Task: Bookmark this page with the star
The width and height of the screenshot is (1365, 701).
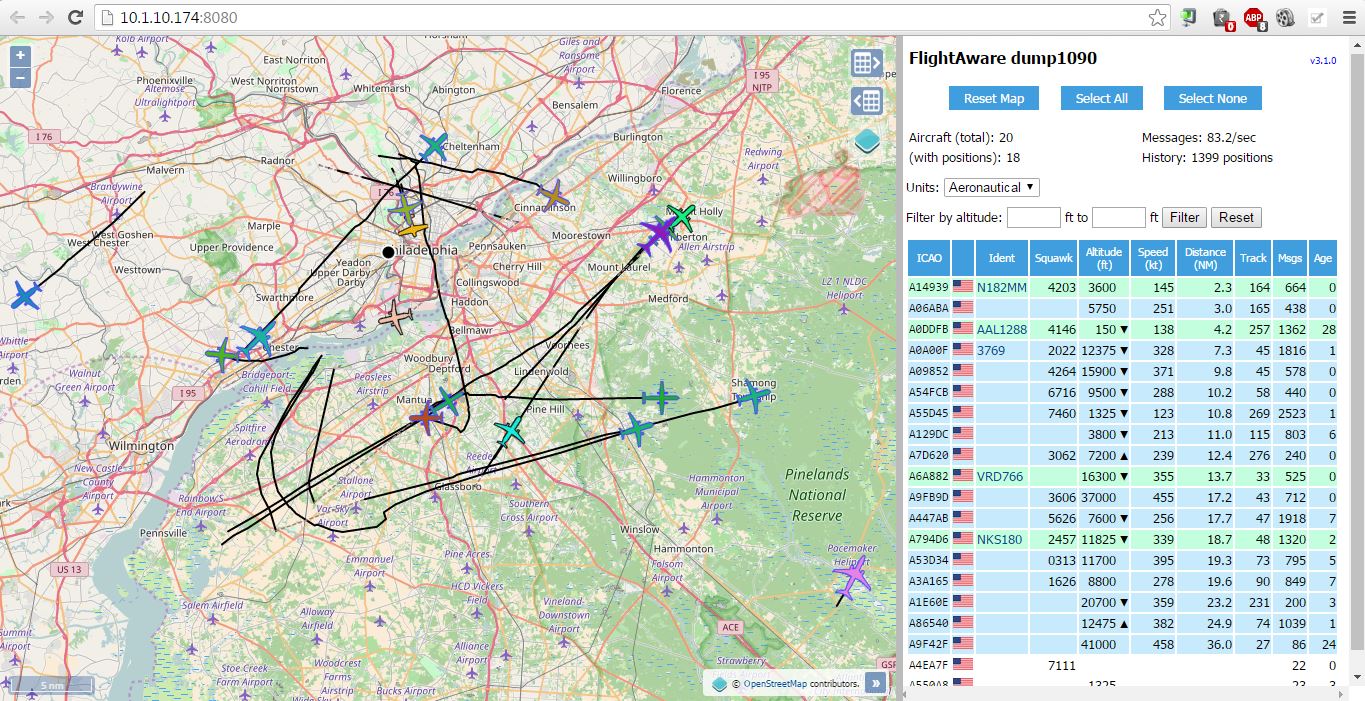Action: click(x=1157, y=17)
